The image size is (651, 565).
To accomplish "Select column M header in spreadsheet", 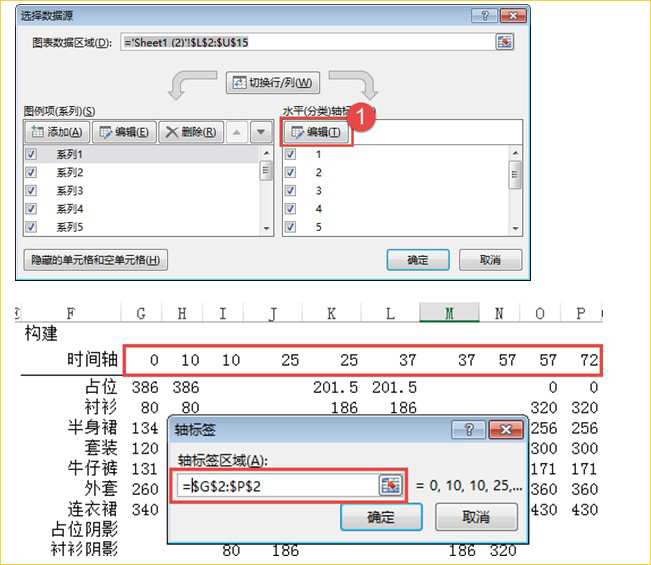I will click(x=449, y=313).
